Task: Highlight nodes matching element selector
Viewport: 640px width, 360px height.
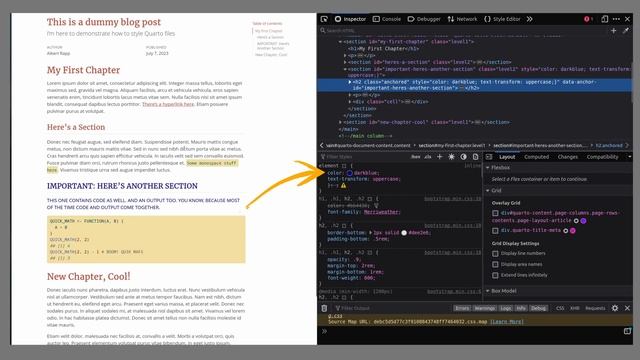Action: pos(344,166)
